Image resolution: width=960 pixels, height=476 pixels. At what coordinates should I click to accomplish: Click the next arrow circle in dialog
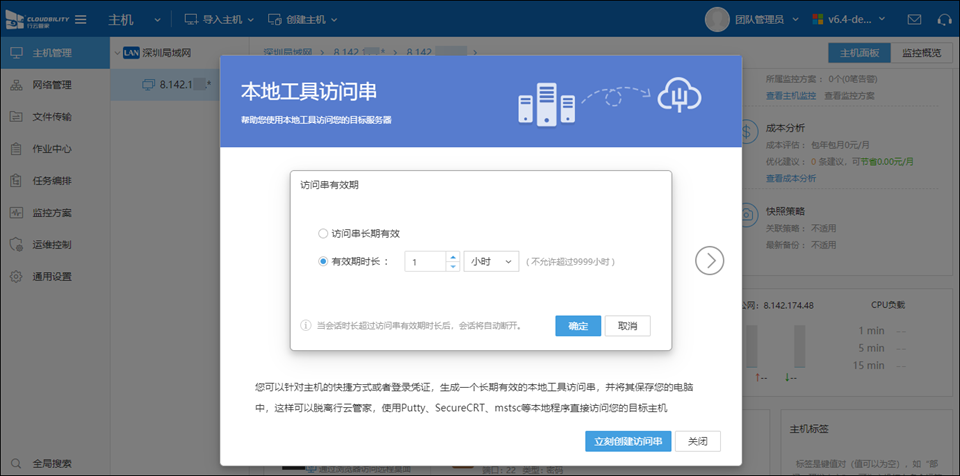pyautogui.click(x=710, y=261)
